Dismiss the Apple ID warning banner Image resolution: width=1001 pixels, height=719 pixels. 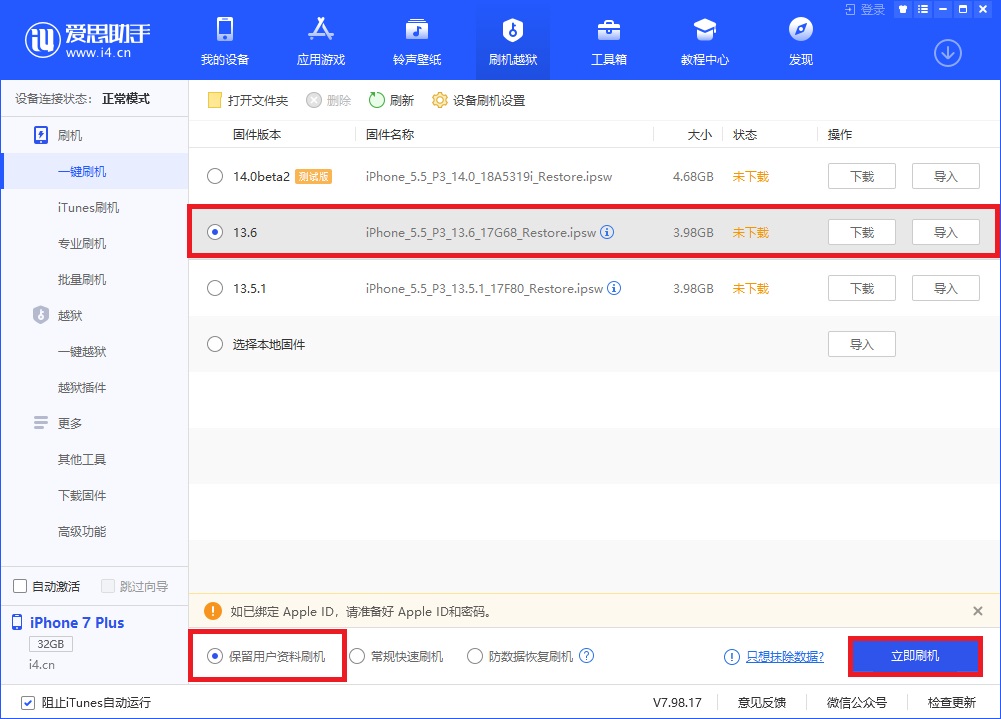(977, 611)
